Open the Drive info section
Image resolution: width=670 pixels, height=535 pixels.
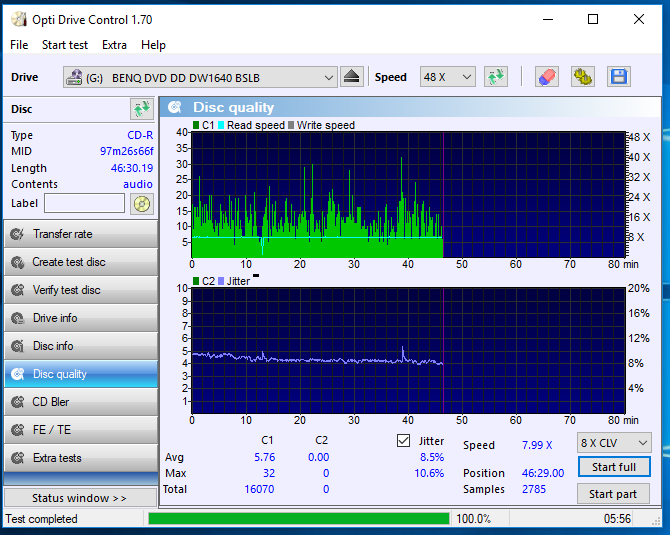click(81, 318)
